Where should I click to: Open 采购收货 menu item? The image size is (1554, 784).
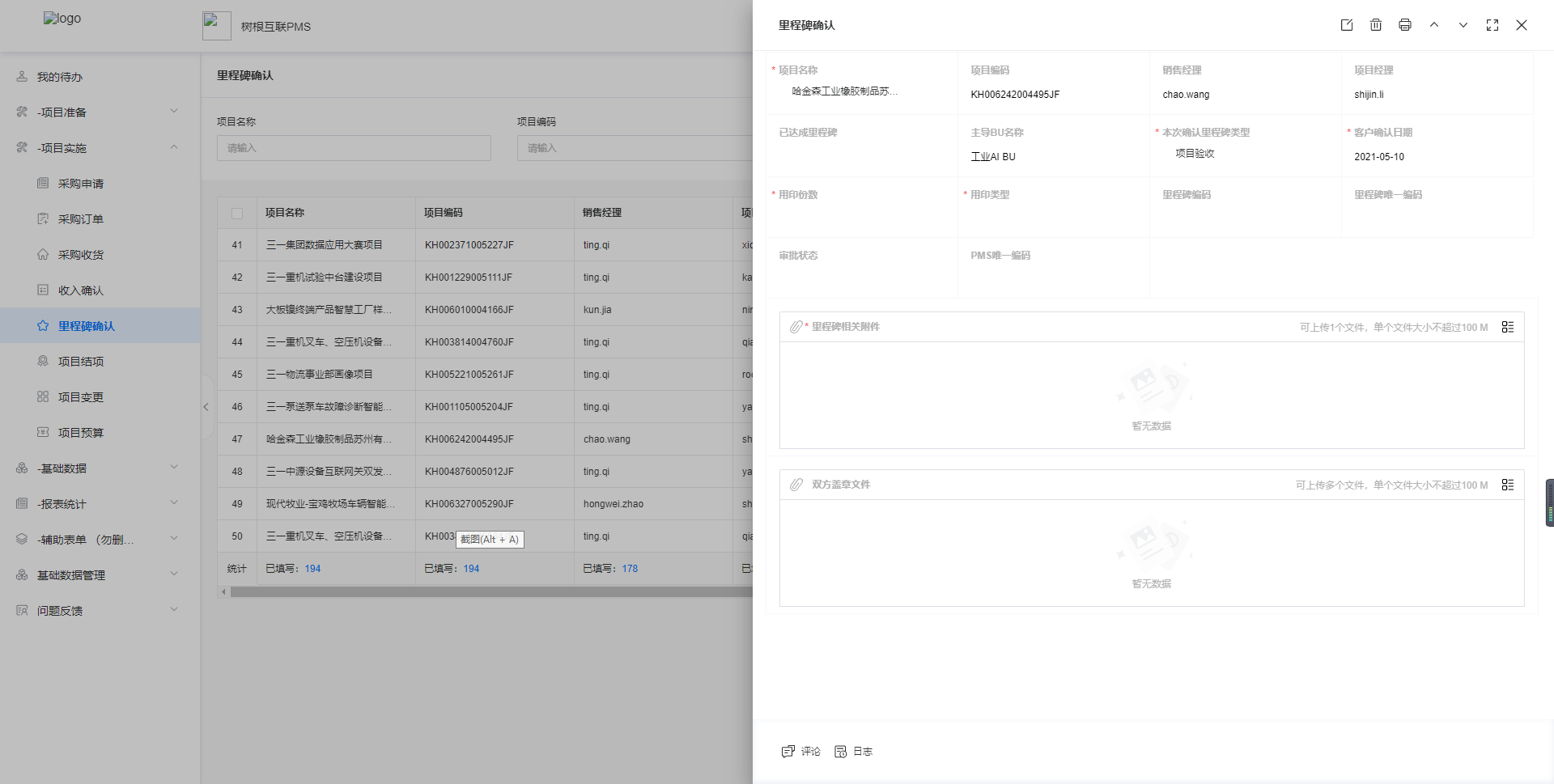[x=100, y=255]
